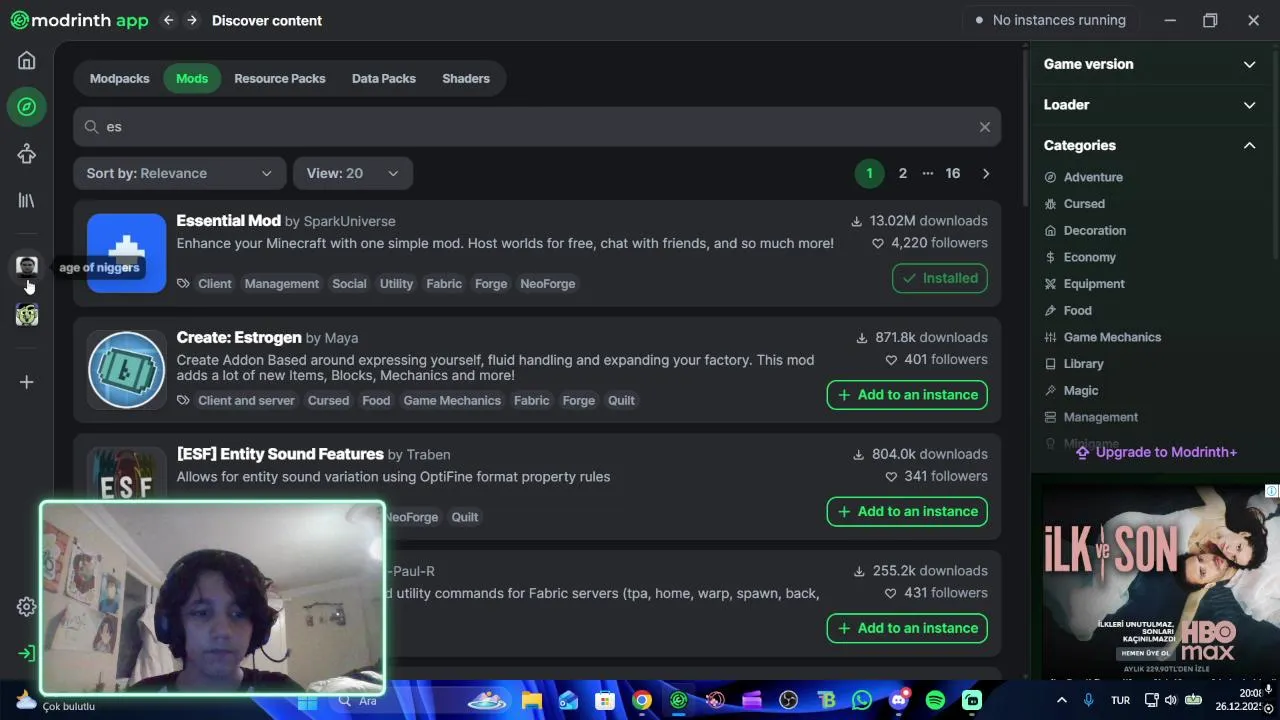Open the Essential Mod title
1280x720 pixels.
(x=229, y=221)
